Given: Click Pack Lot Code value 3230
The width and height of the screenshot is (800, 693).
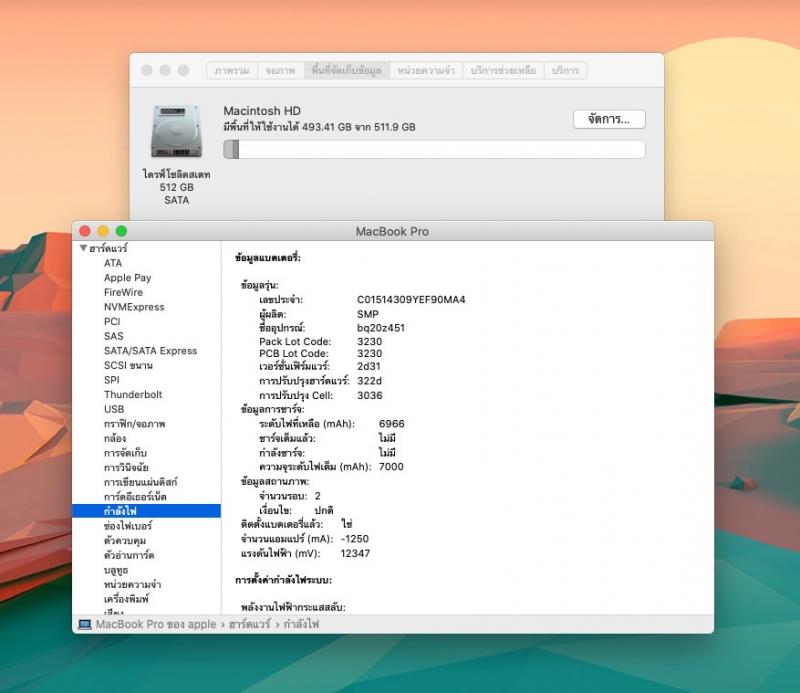Looking at the screenshot, I should [x=369, y=341].
